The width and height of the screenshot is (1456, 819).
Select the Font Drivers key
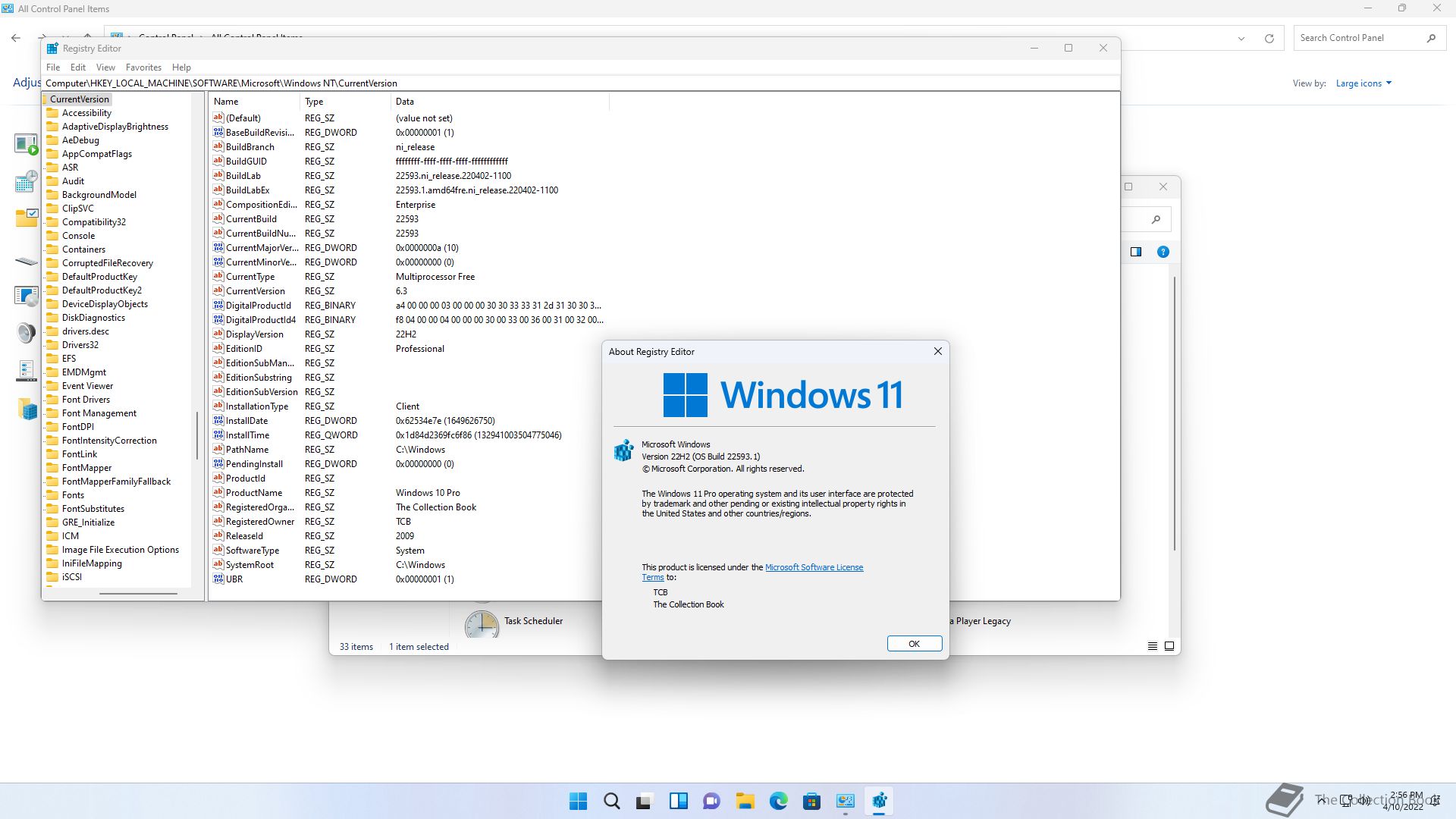click(x=86, y=400)
